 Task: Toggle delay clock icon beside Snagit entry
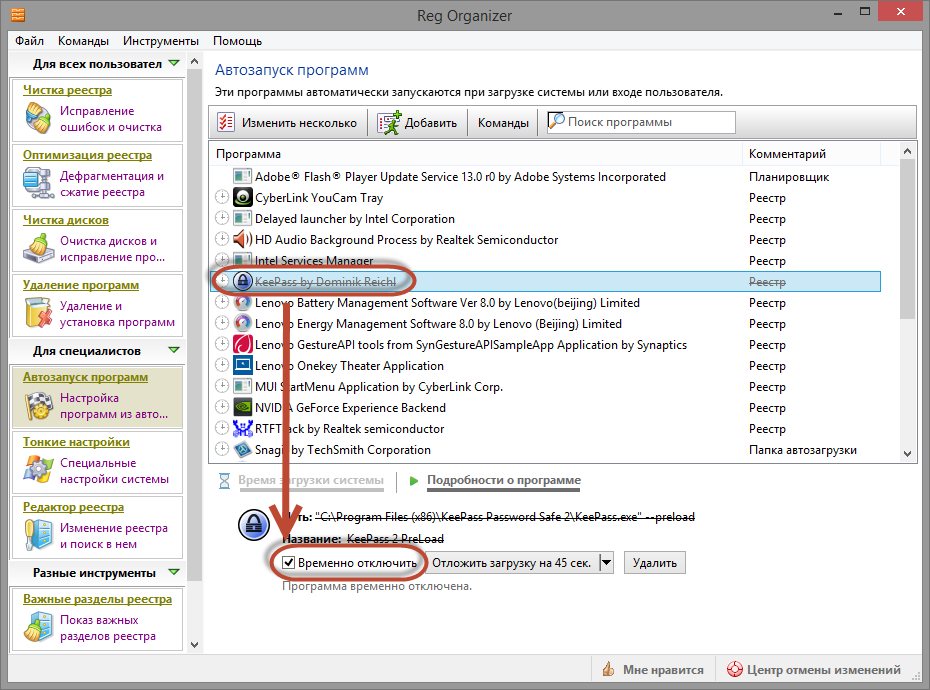click(222, 450)
